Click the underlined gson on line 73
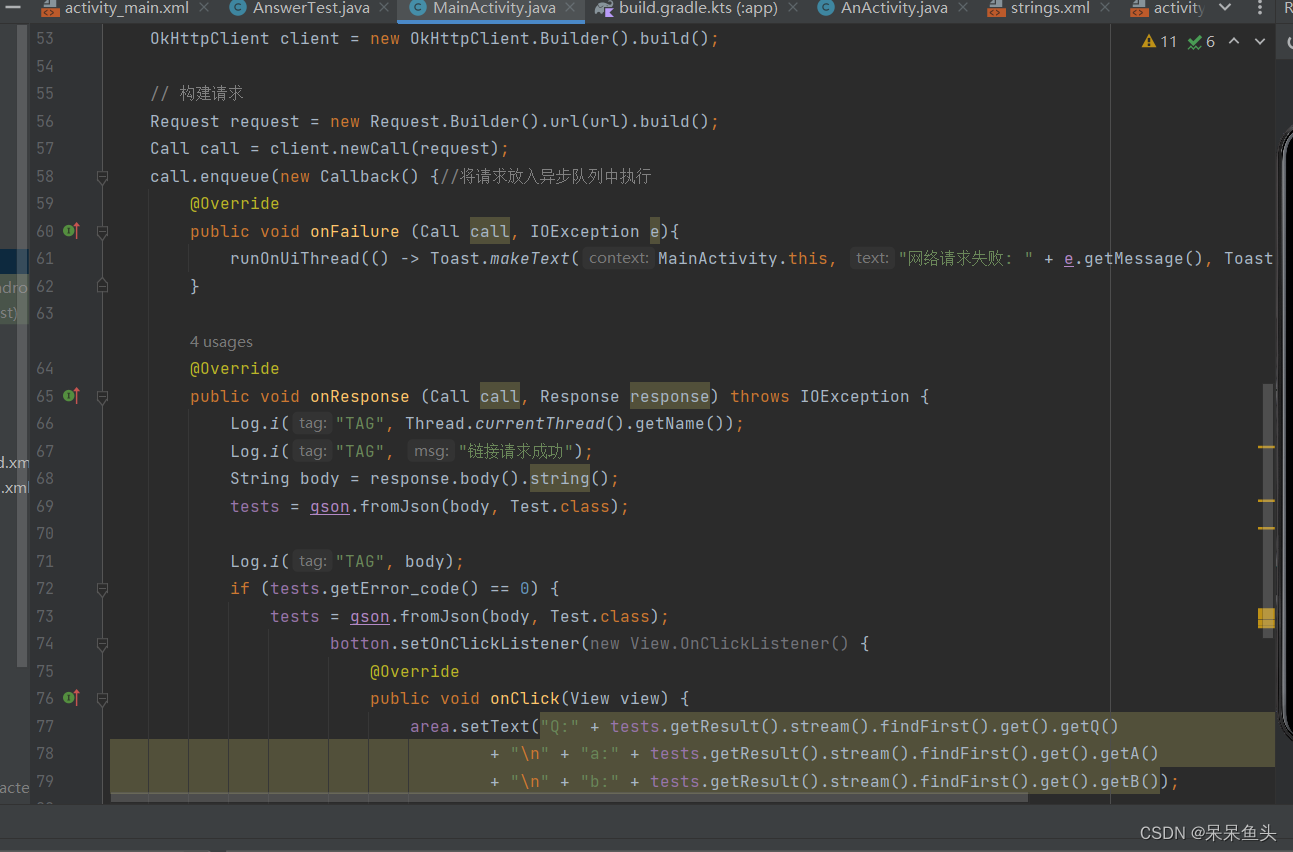 (370, 616)
